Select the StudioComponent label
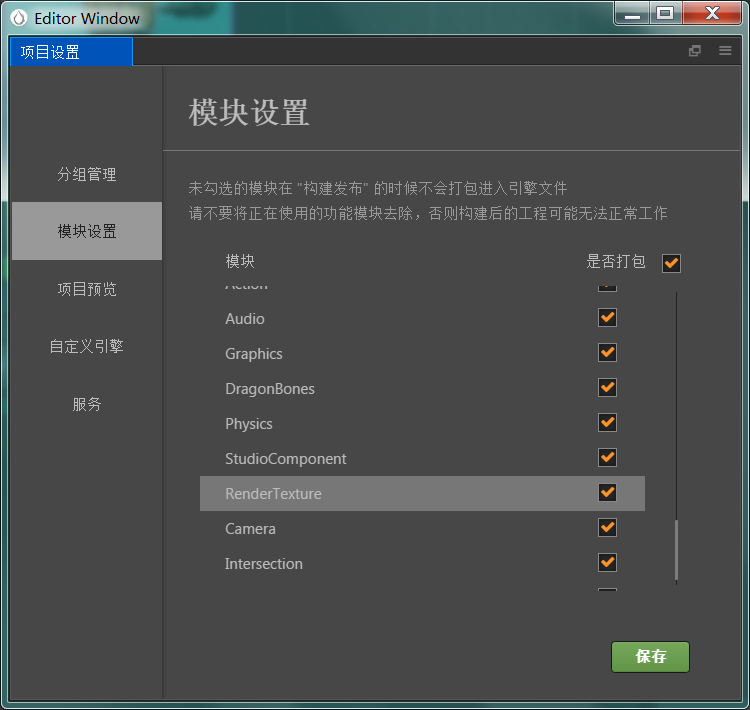Screen dimensions: 750x710 (286, 459)
